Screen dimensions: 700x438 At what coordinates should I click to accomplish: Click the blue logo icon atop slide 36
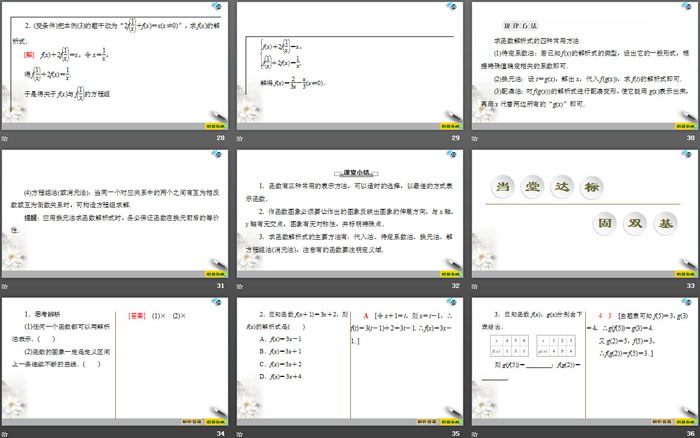[686, 302]
